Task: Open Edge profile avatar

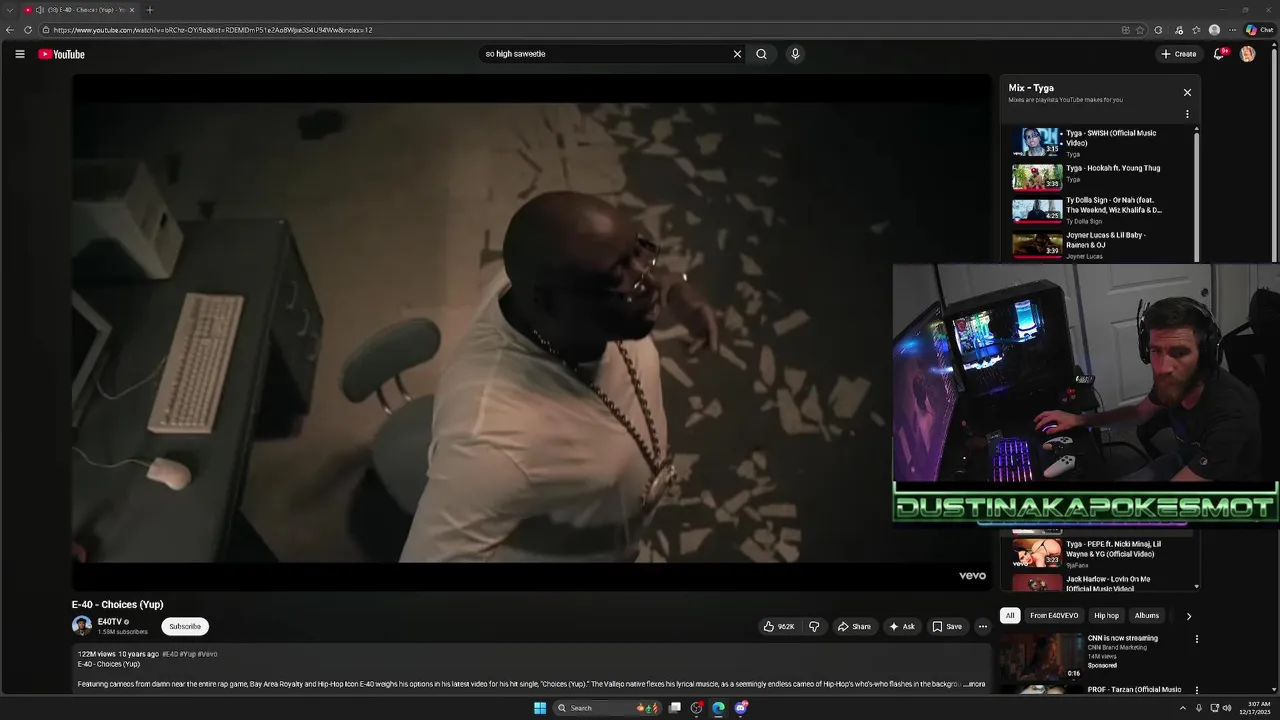Action: click(1214, 30)
